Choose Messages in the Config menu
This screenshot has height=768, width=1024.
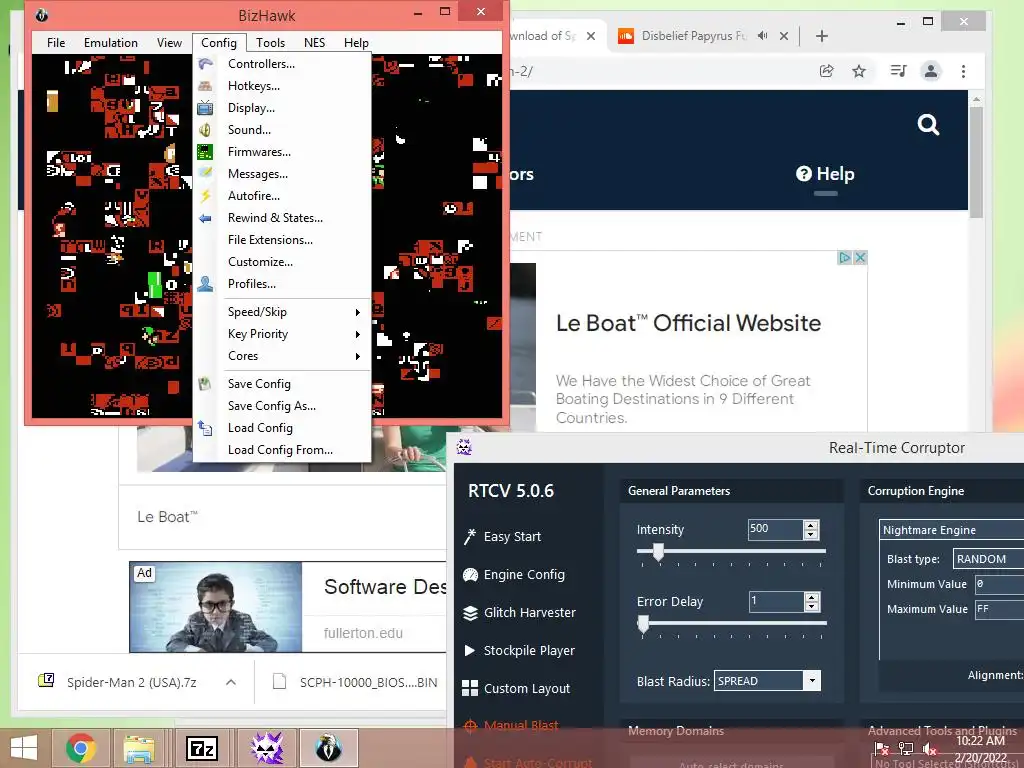coord(282,174)
